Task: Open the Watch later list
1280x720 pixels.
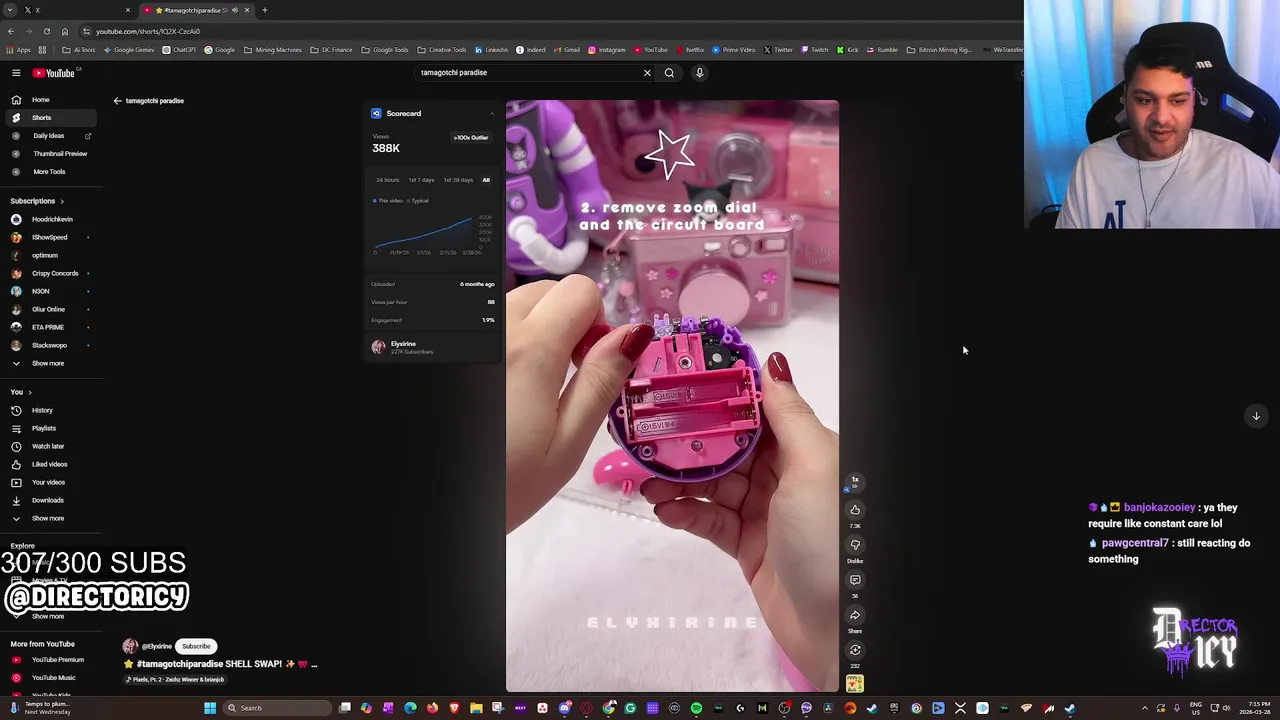Action: [47, 446]
